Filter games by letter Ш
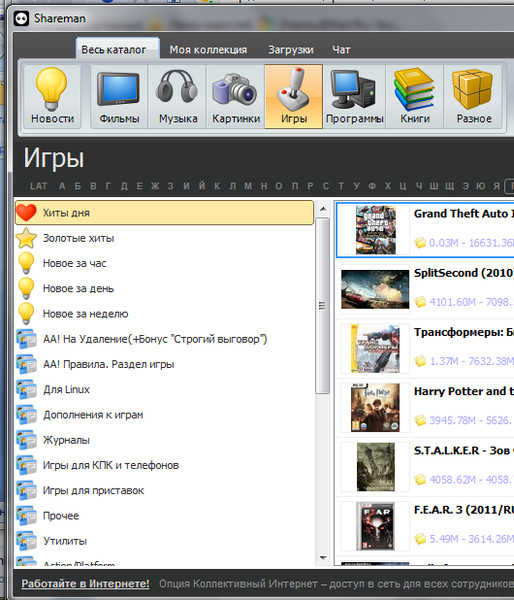Viewport: 514px width, 600px height. tap(434, 186)
